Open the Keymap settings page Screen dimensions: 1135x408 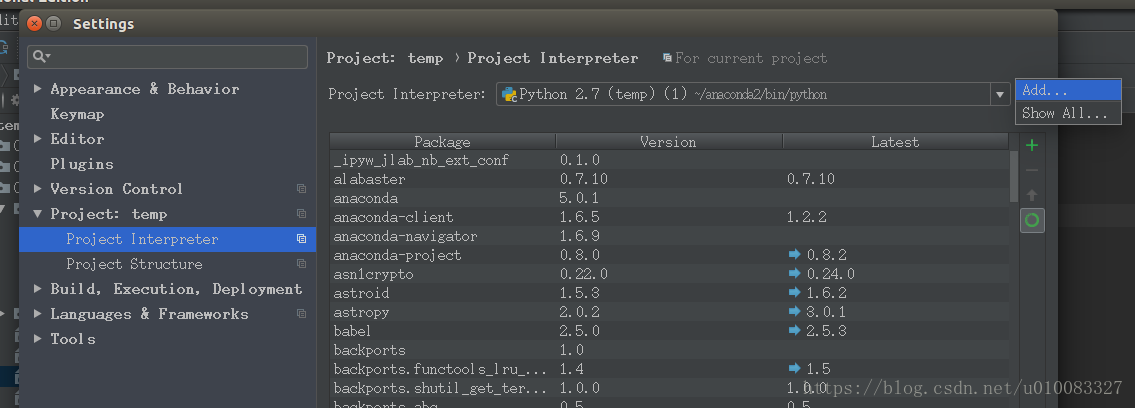pyautogui.click(x=77, y=114)
